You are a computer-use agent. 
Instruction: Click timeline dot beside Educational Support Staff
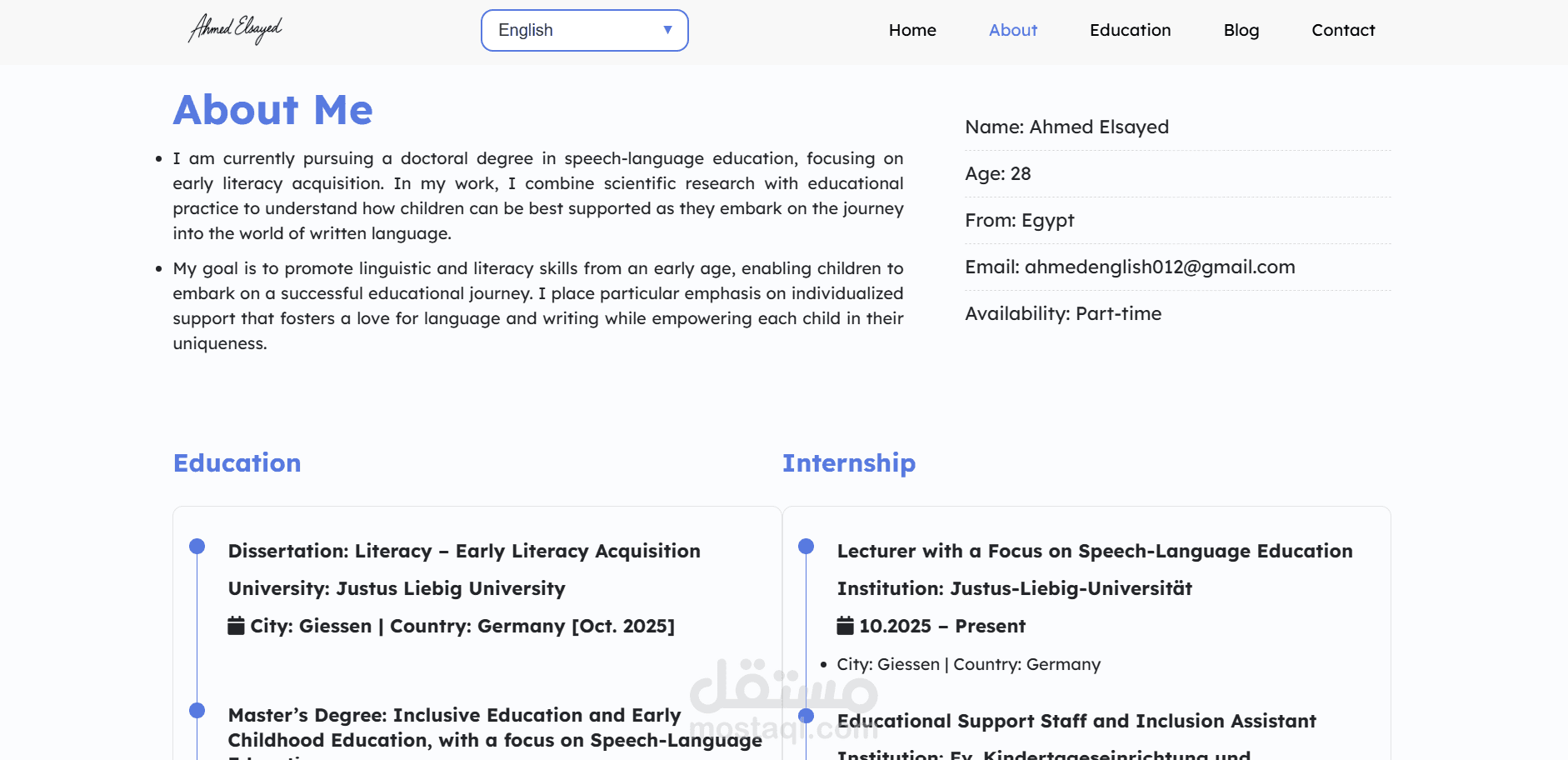806,716
